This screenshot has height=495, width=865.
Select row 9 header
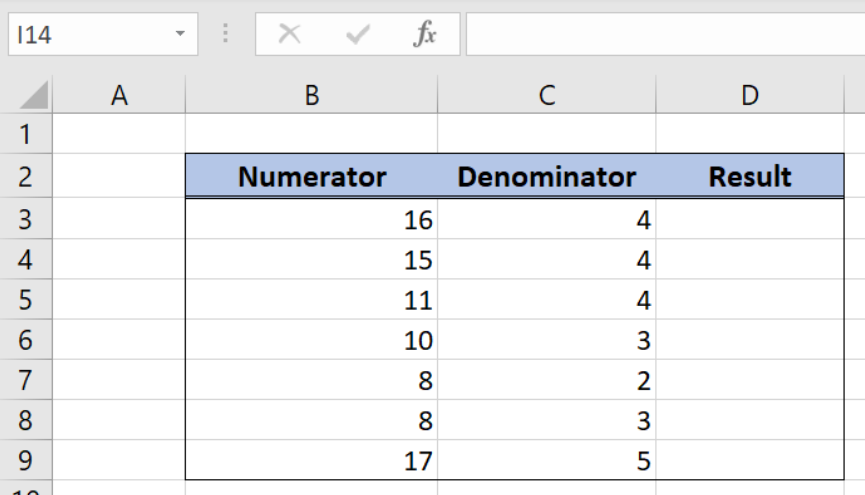coord(26,460)
